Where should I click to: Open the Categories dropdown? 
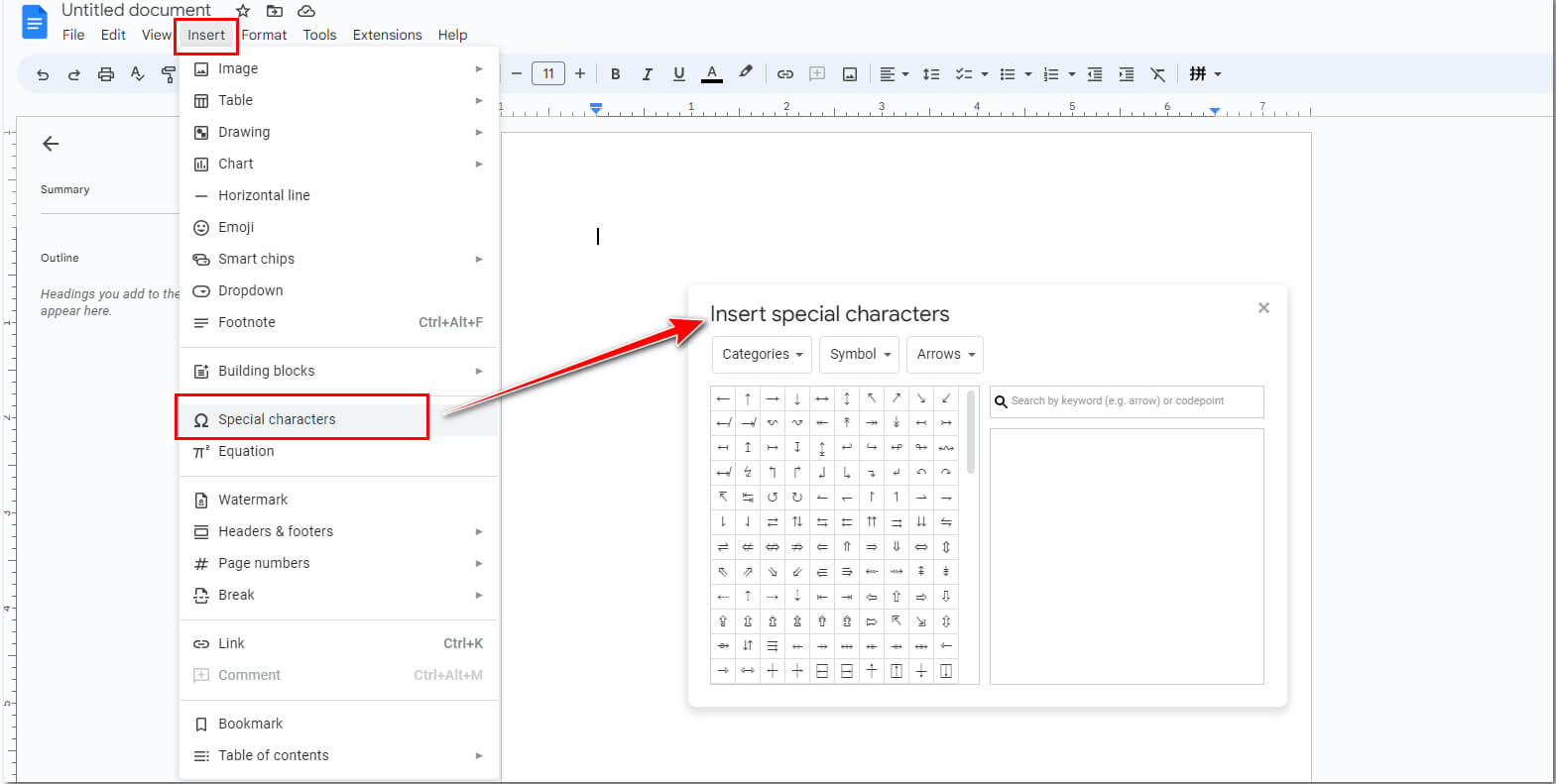pyautogui.click(x=762, y=355)
